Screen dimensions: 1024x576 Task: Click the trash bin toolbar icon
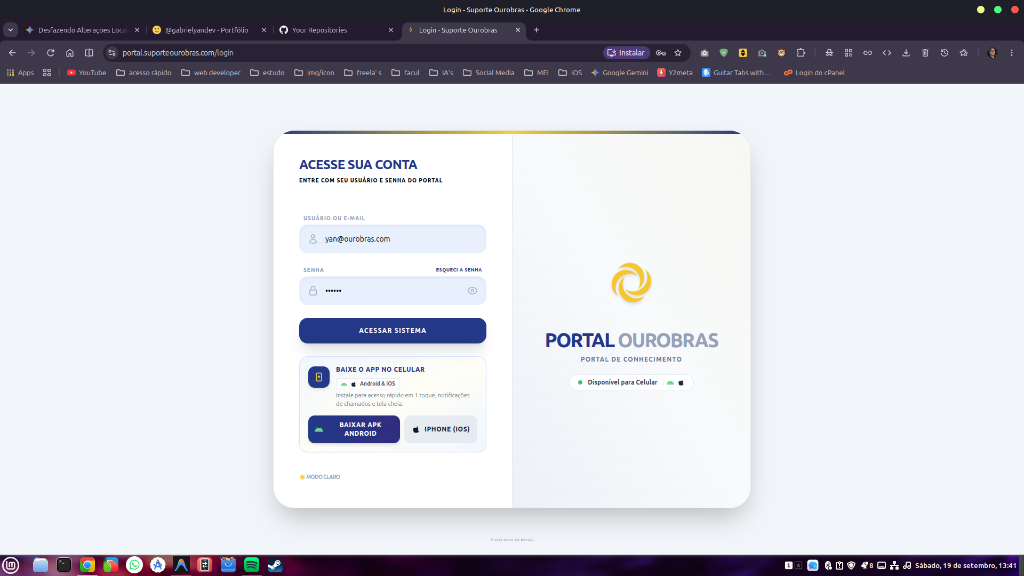pos(925,53)
